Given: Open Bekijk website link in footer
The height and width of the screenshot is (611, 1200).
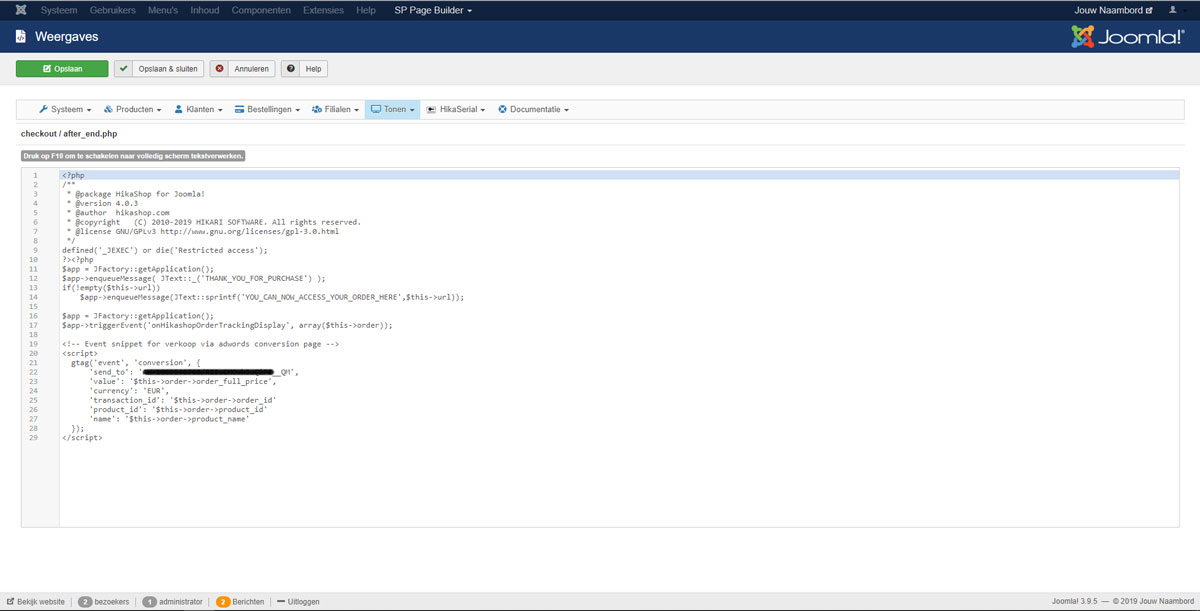Looking at the screenshot, I should [x=35, y=602].
